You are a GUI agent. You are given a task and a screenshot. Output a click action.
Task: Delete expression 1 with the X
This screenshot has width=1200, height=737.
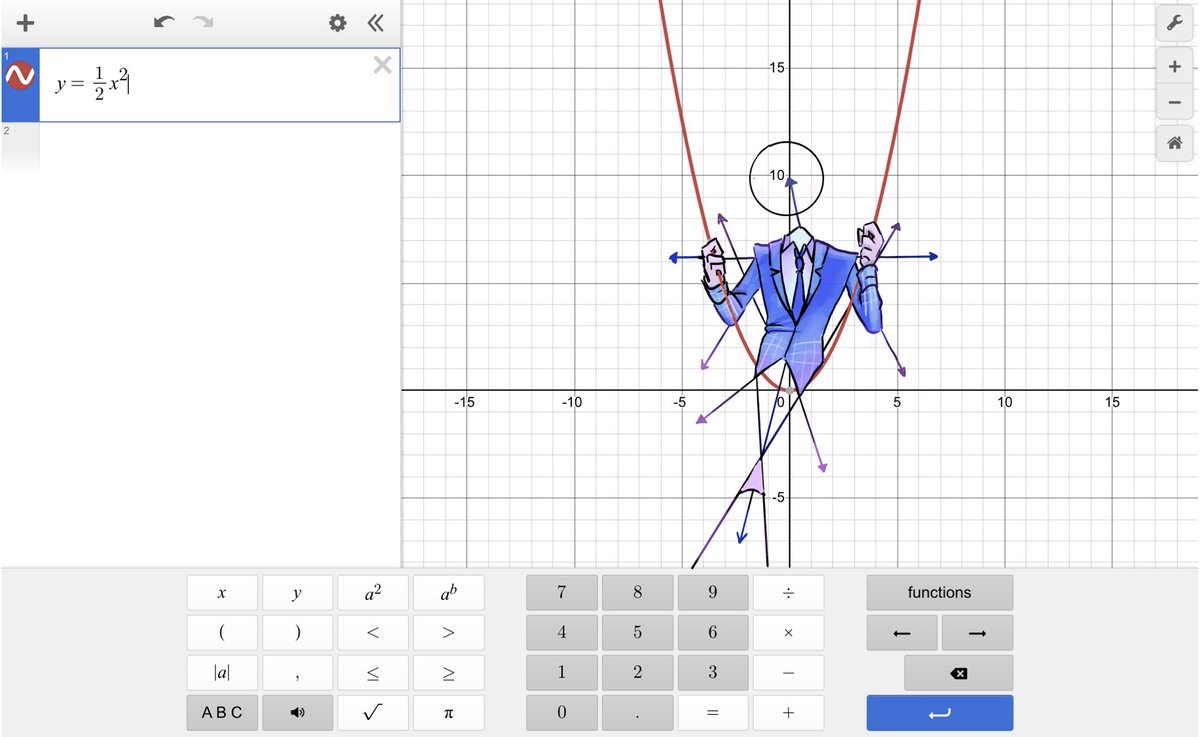click(382, 66)
